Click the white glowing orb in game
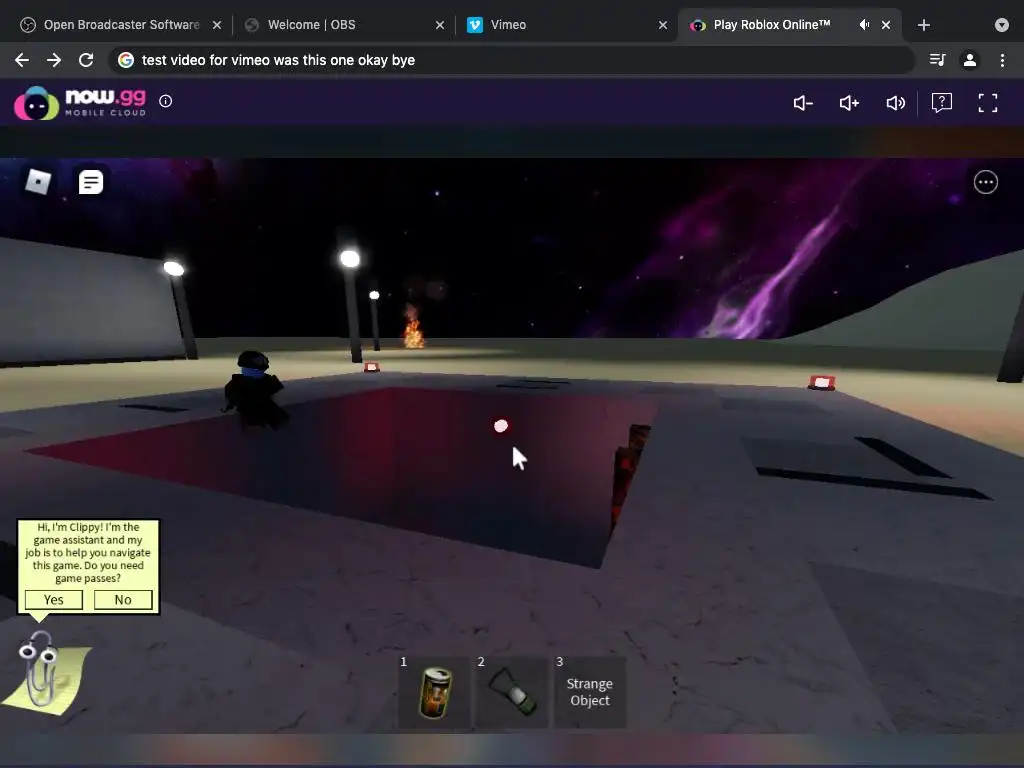Screen dimensions: 1024x768 coord(501,426)
